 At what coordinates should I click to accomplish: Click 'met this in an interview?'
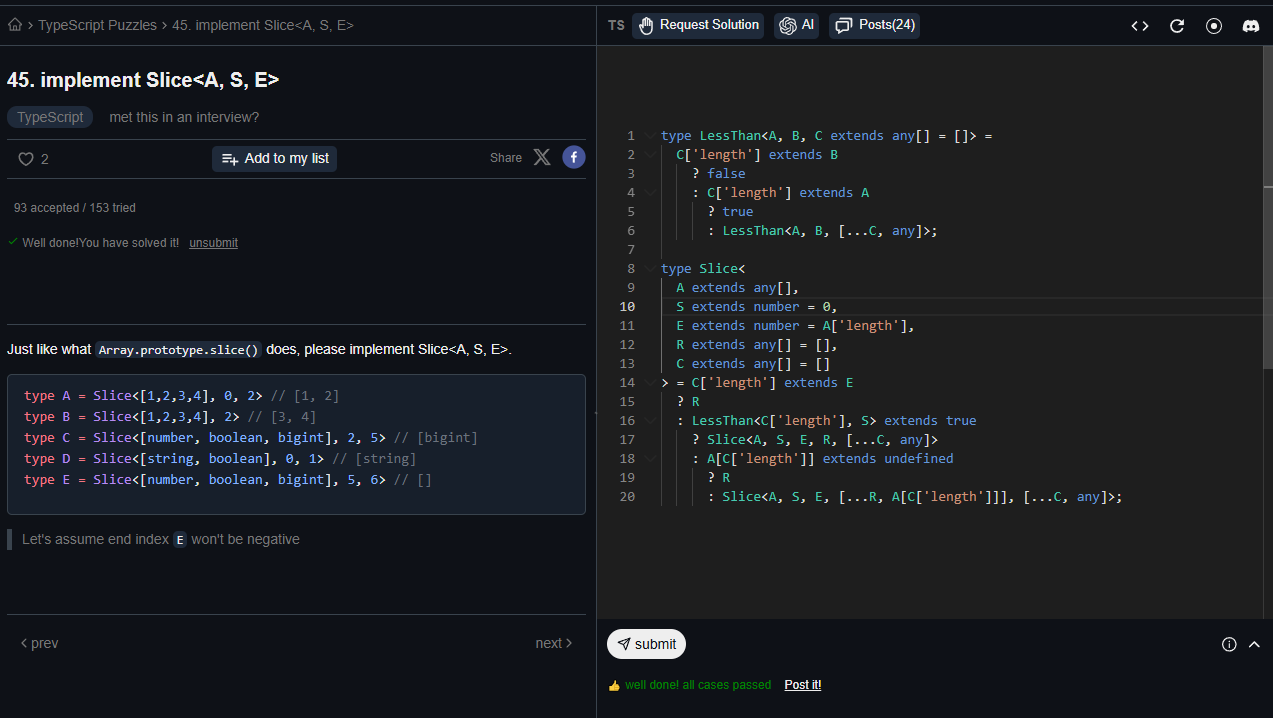click(184, 117)
